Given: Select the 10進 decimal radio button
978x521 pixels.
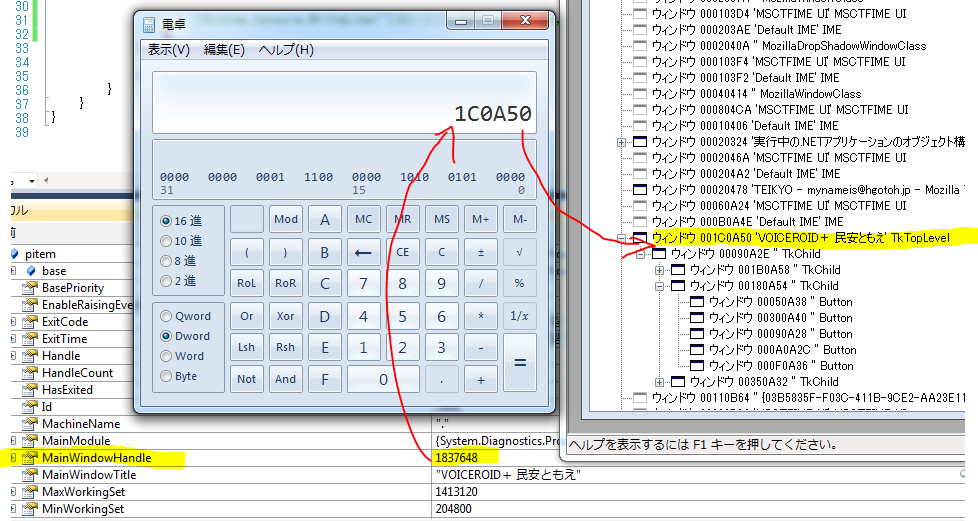Looking at the screenshot, I should [x=166, y=241].
